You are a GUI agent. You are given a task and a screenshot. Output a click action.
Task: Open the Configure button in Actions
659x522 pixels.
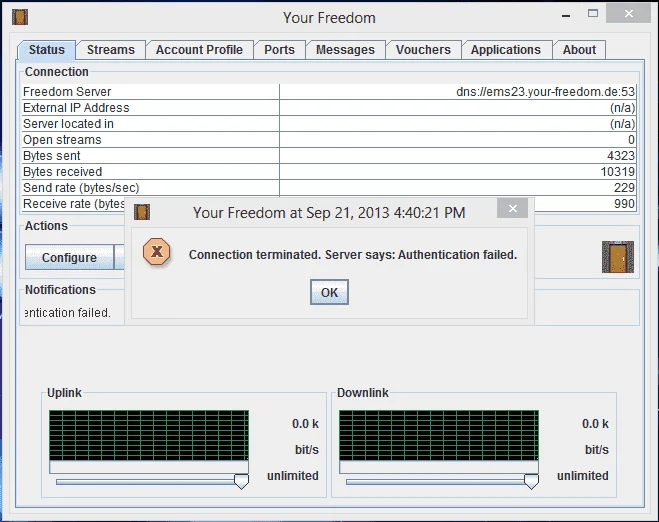pos(69,257)
